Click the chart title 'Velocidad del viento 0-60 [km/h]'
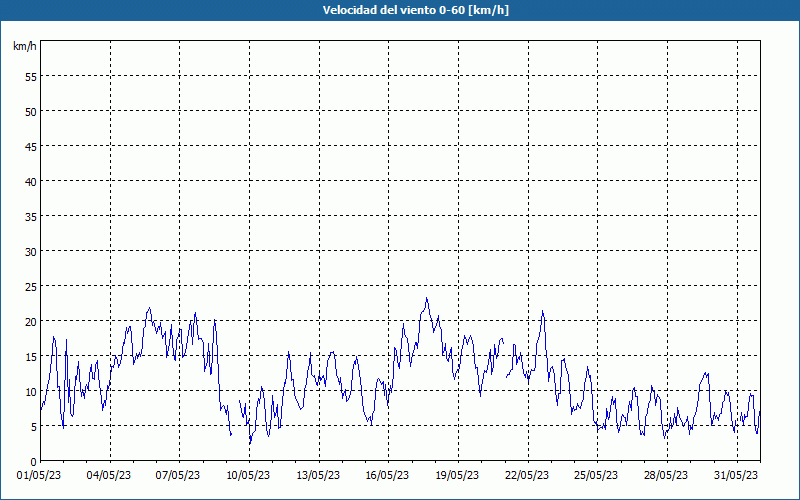The image size is (800, 500). (415, 10)
